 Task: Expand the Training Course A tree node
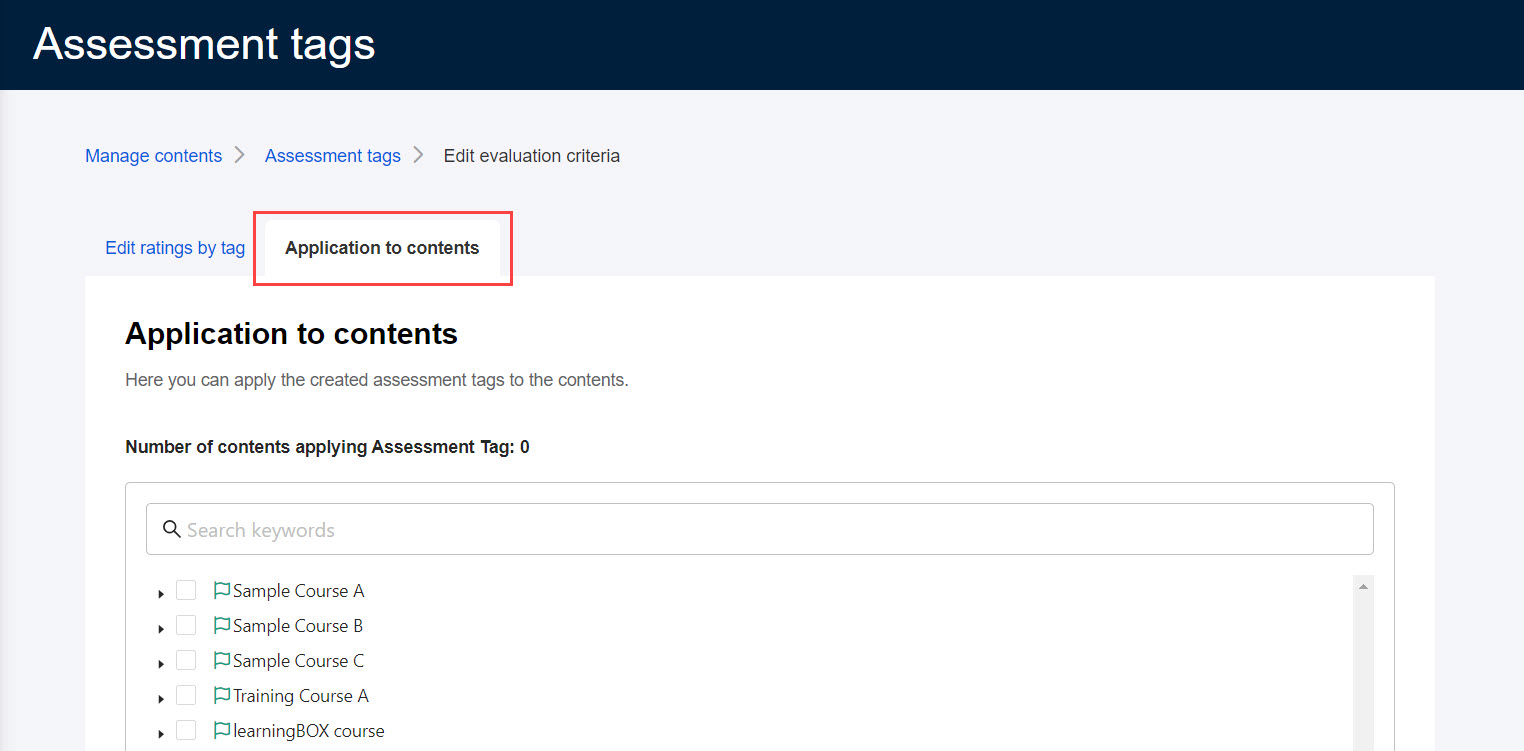pos(161,699)
